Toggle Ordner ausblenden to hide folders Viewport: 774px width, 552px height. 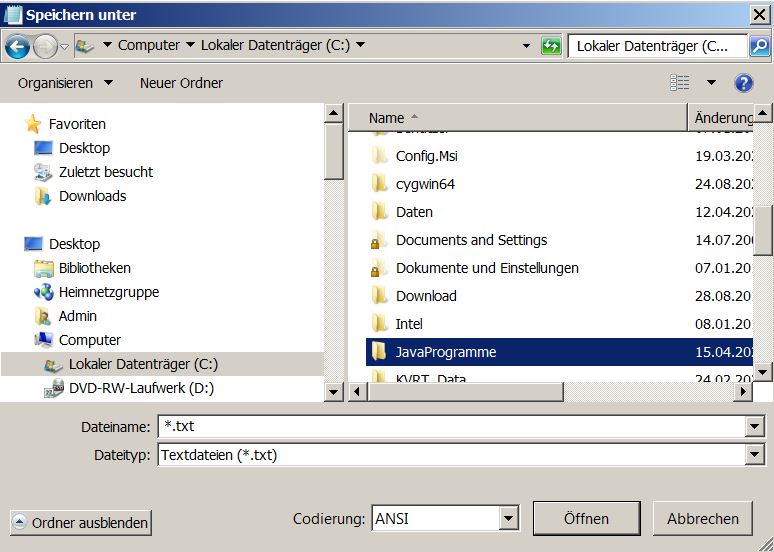(80, 522)
